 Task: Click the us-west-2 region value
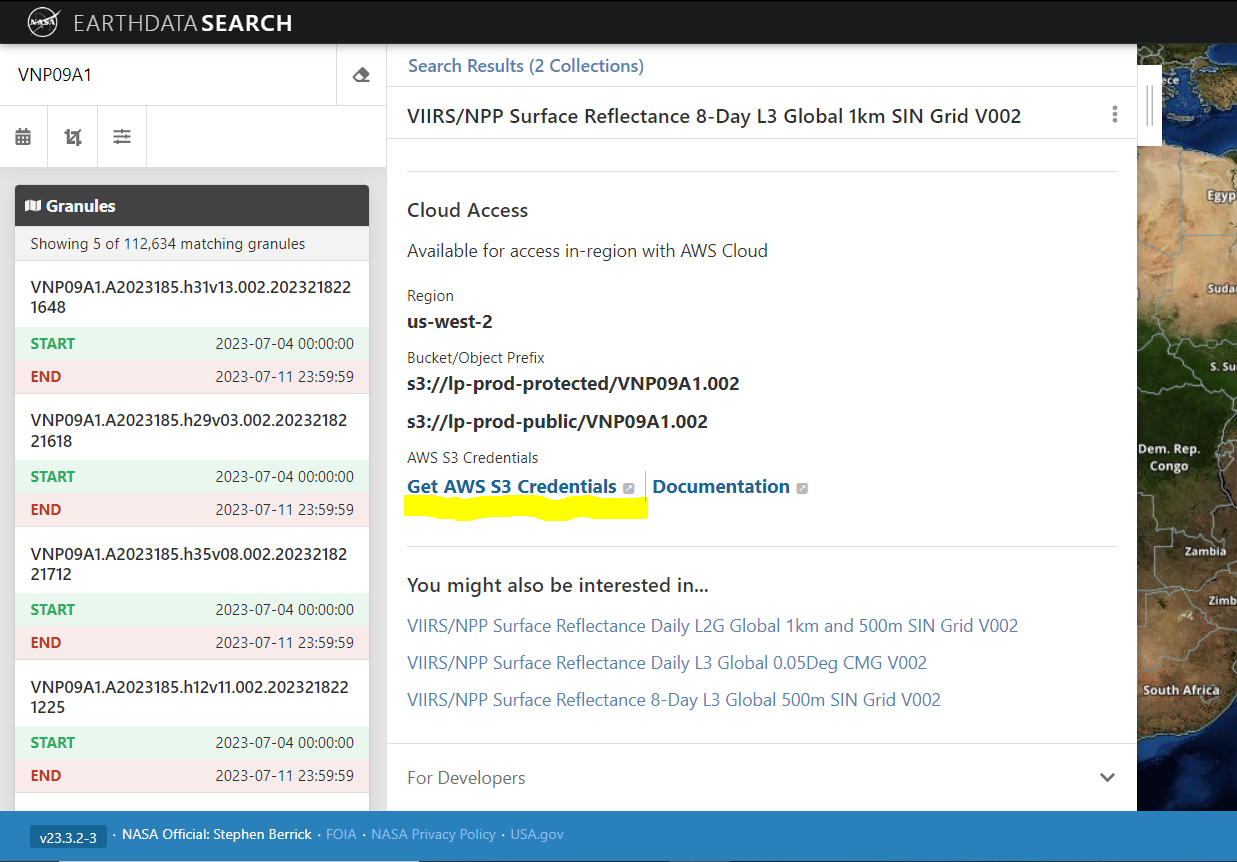tap(450, 321)
